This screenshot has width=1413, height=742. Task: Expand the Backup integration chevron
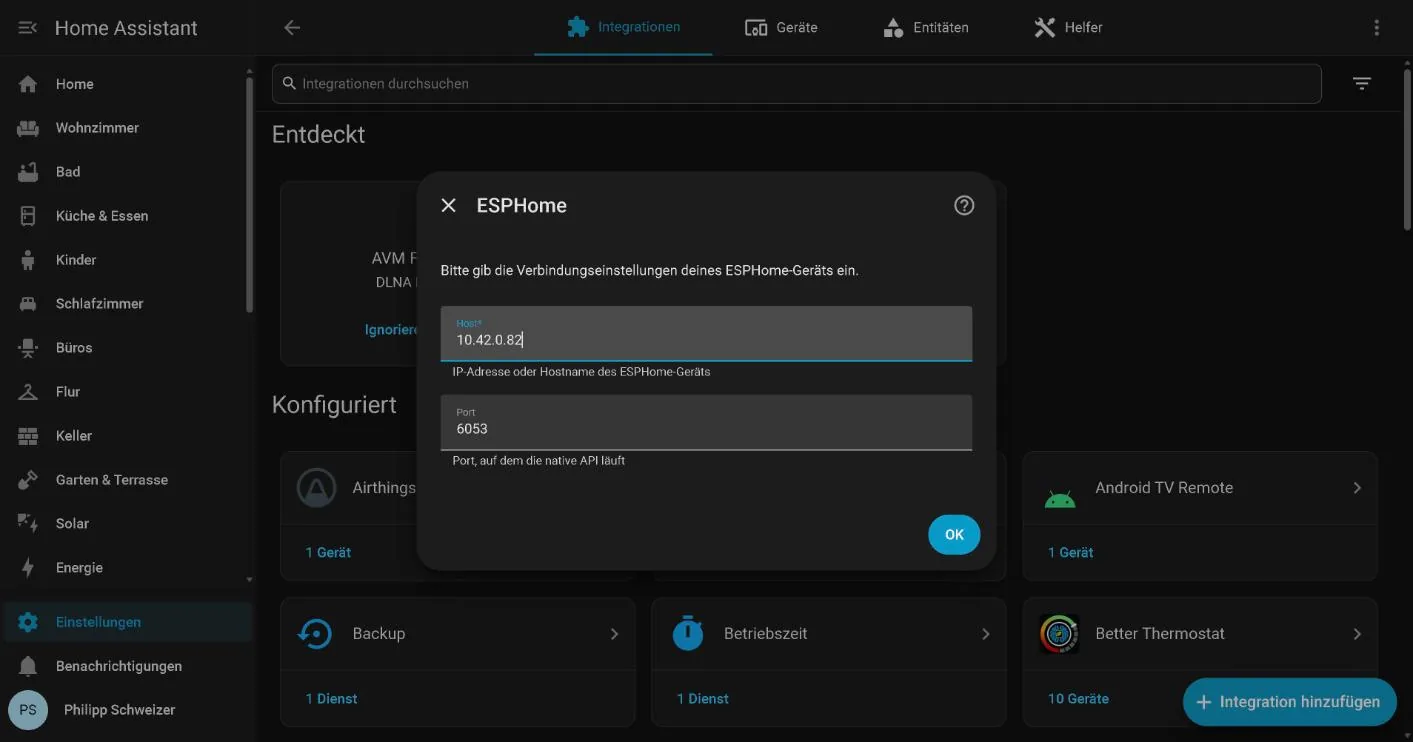[614, 634]
